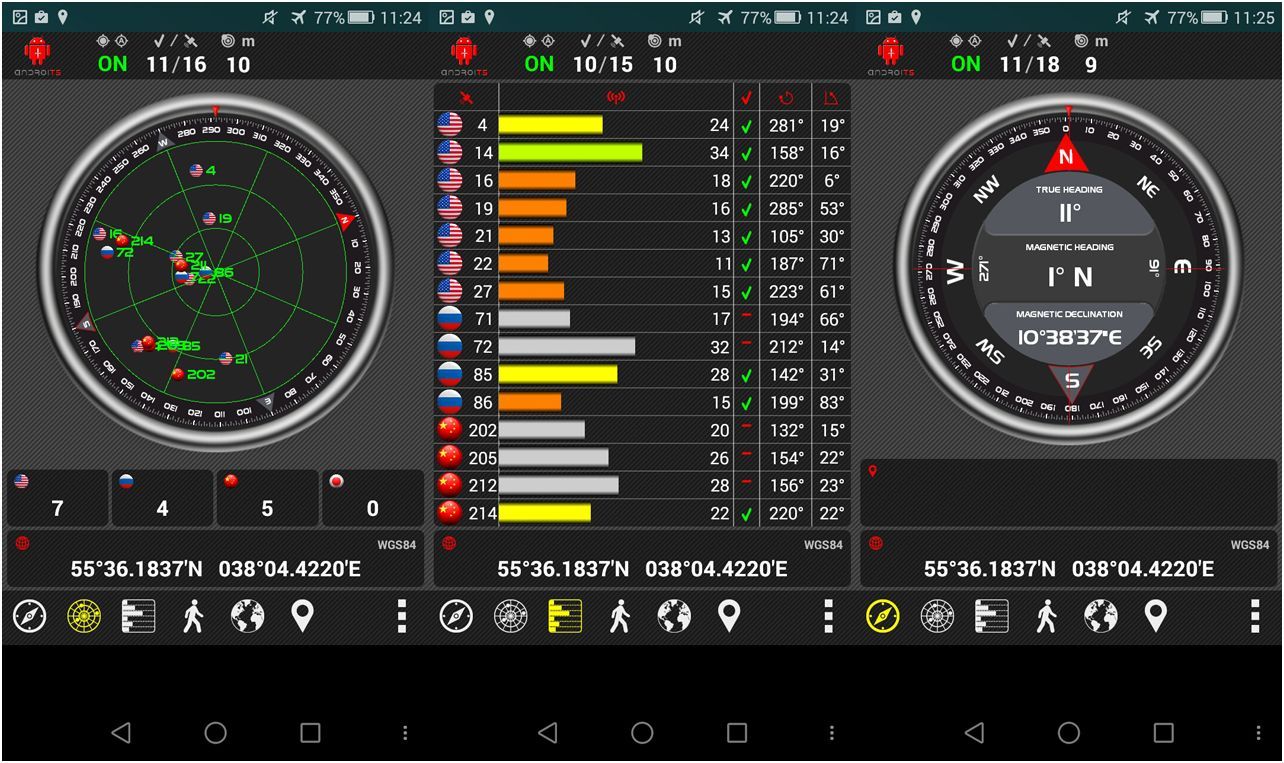Image resolution: width=1284 pixels, height=763 pixels.
Task: Open compass icon on satellite list screen
Action: [x=456, y=617]
